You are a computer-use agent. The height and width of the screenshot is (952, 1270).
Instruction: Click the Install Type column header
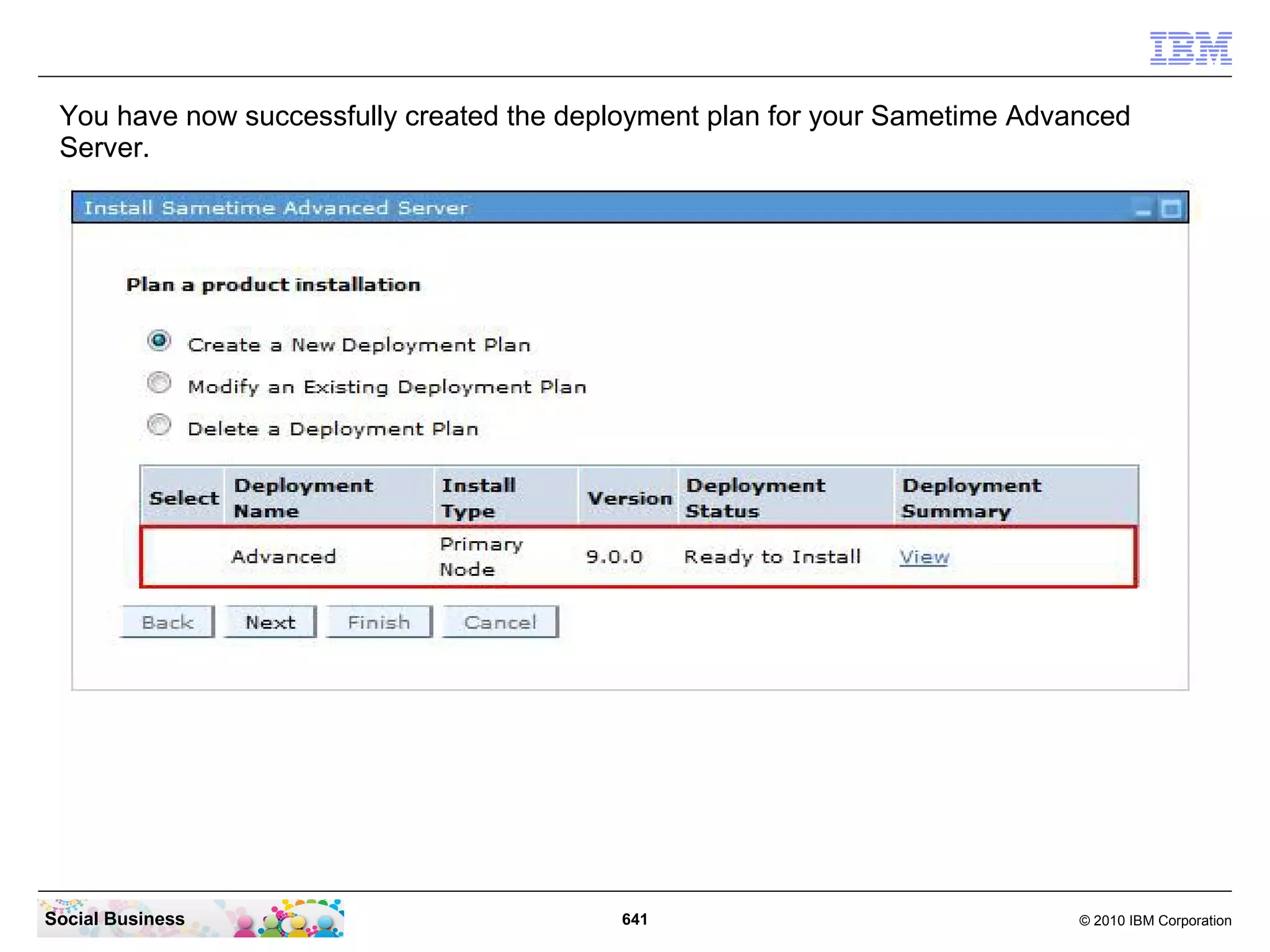pyautogui.click(x=506, y=497)
